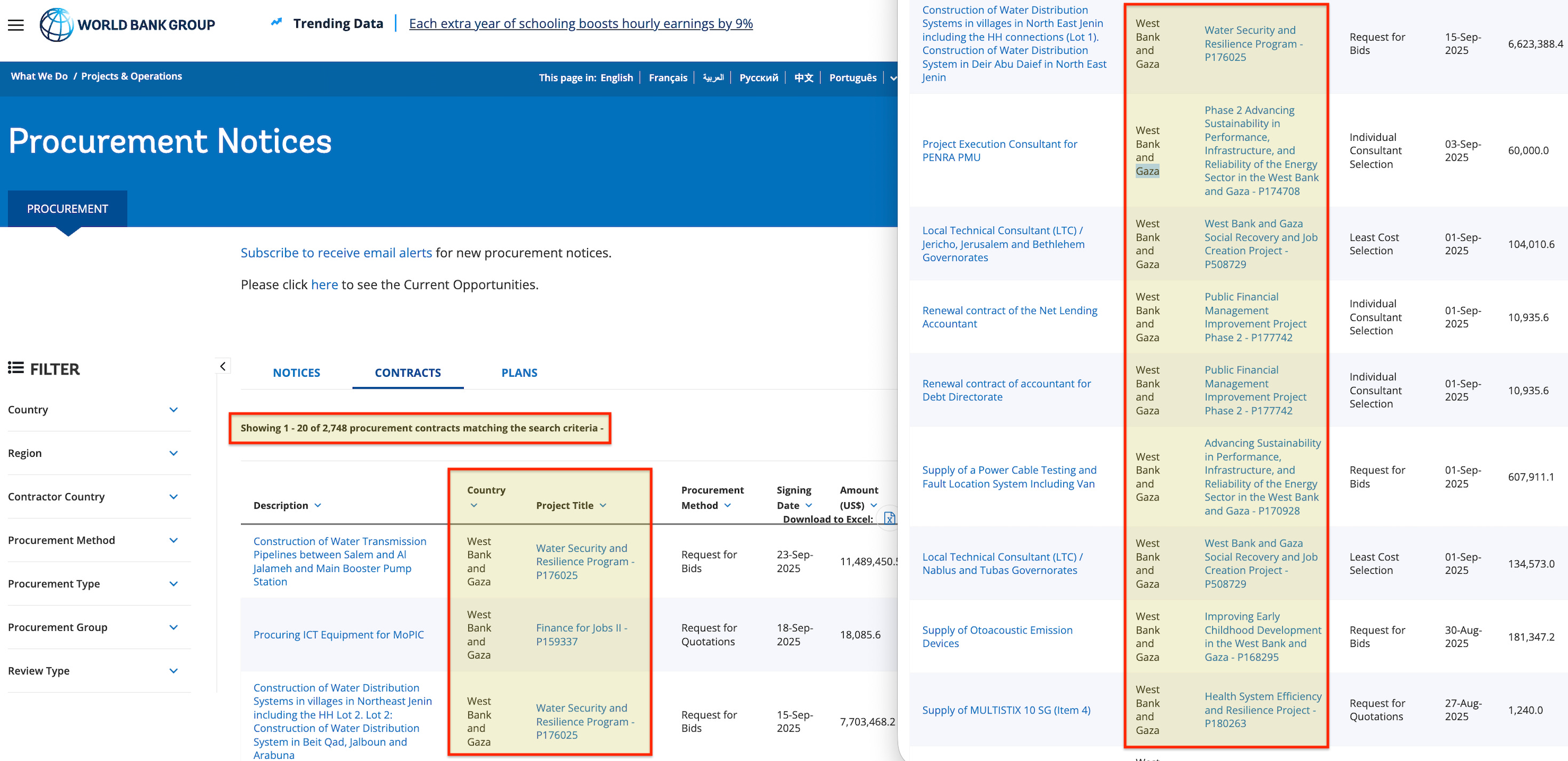The width and height of the screenshot is (1568, 761).
Task: Expand the Procurement Method filter
Action: [x=173, y=540]
